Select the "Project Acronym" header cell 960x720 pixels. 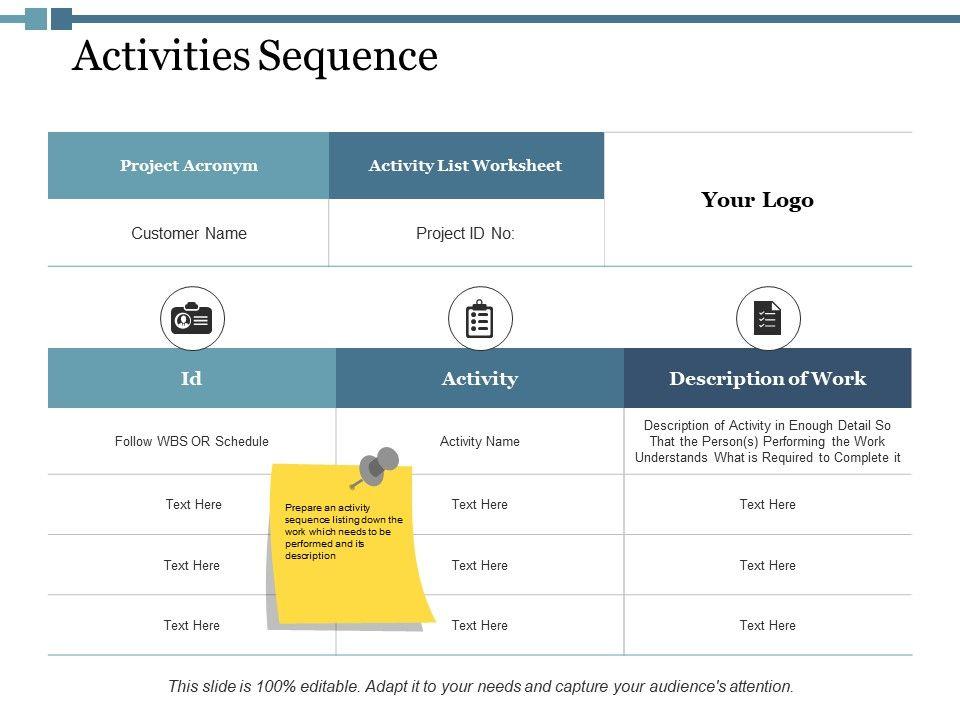(189, 166)
